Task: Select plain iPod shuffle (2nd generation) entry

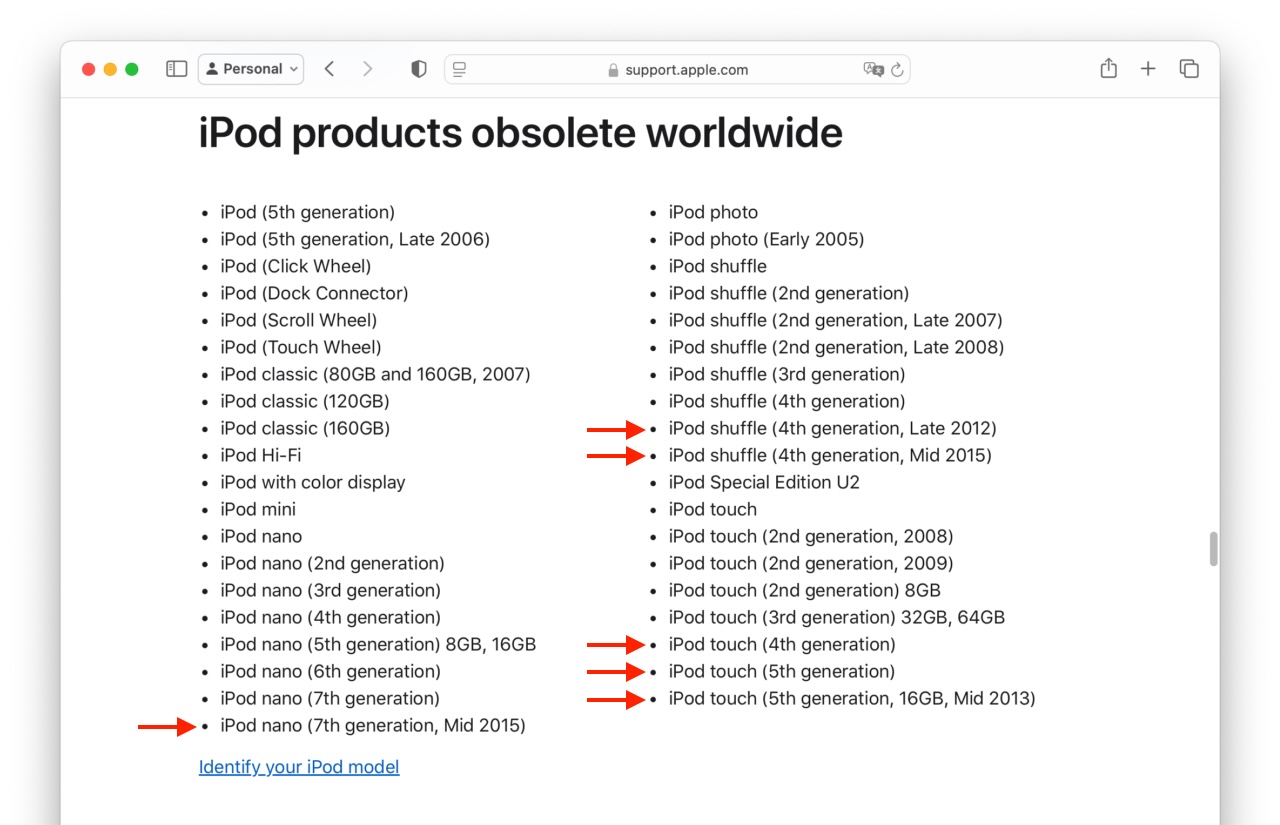Action: [789, 293]
